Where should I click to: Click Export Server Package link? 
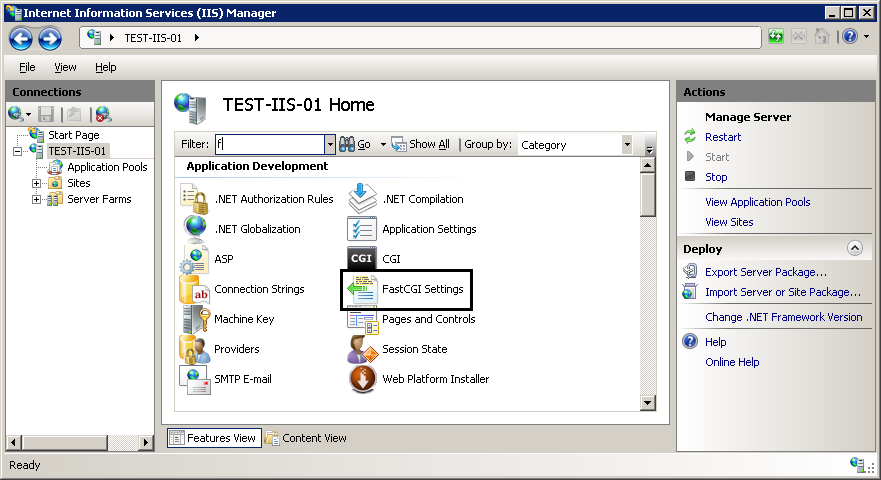765,272
